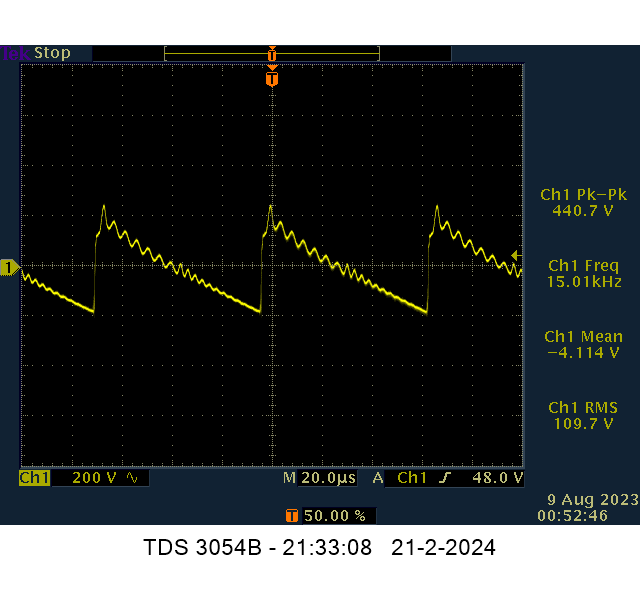Click the trigger level arrow on right edge
Image resolution: width=640 pixels, height=600 pixels.
tap(516, 255)
